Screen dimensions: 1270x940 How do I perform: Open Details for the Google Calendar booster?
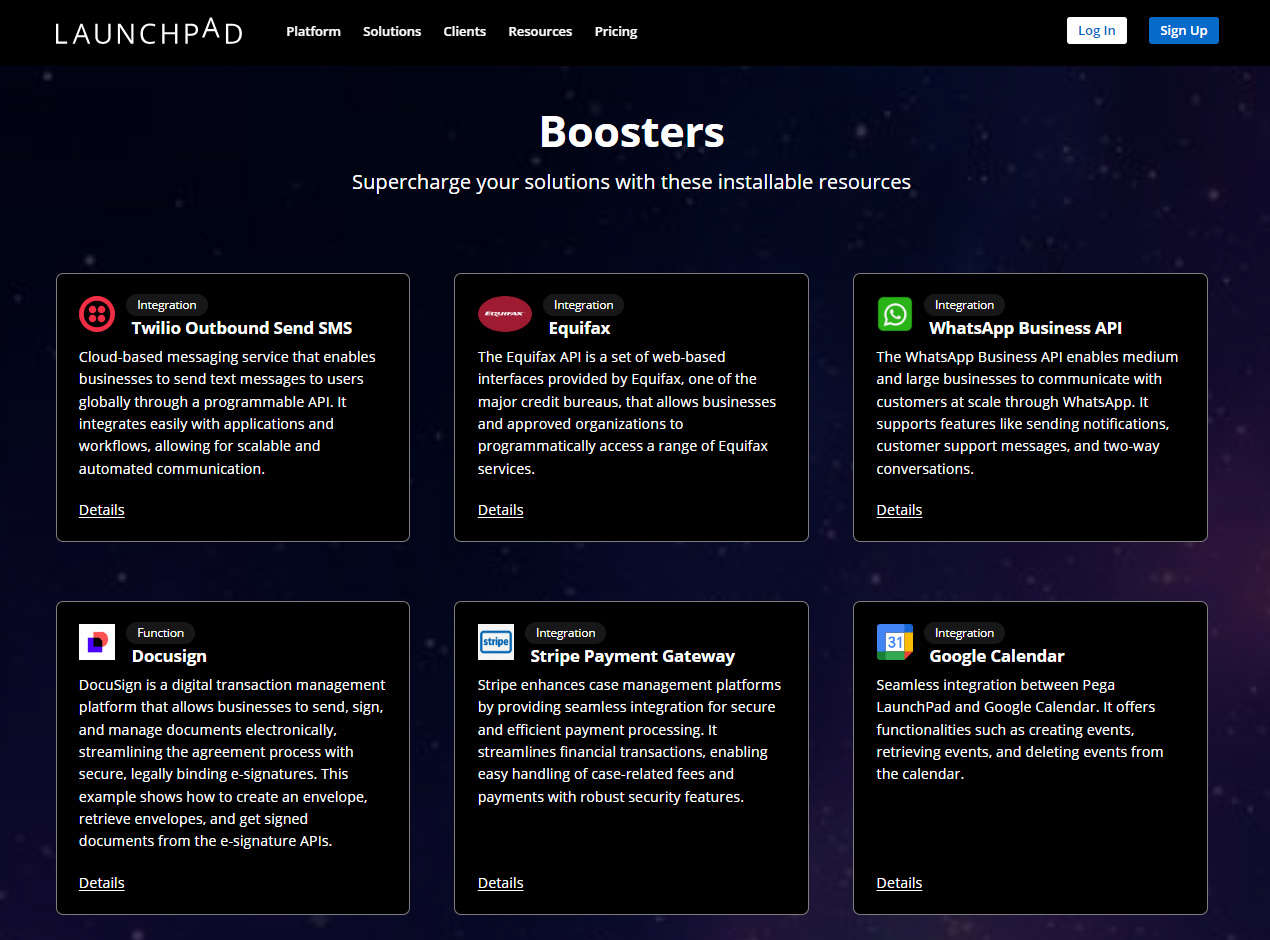[899, 882]
